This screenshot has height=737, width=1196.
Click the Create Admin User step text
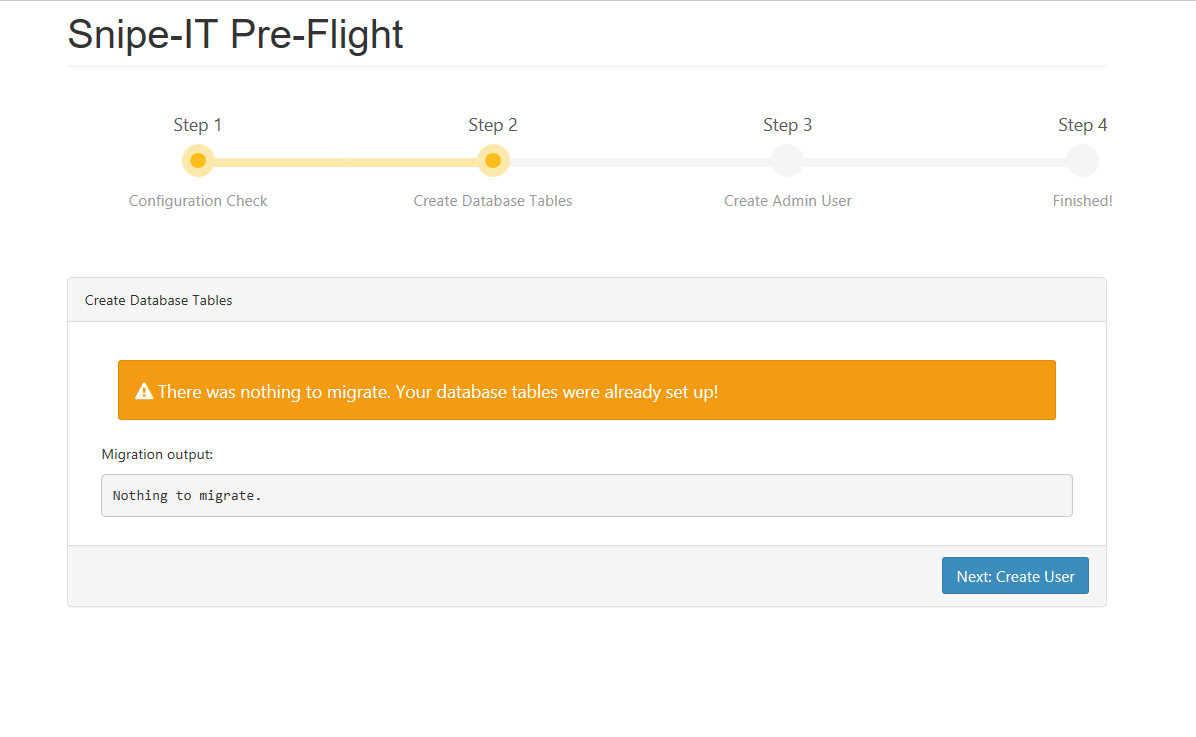pos(788,201)
